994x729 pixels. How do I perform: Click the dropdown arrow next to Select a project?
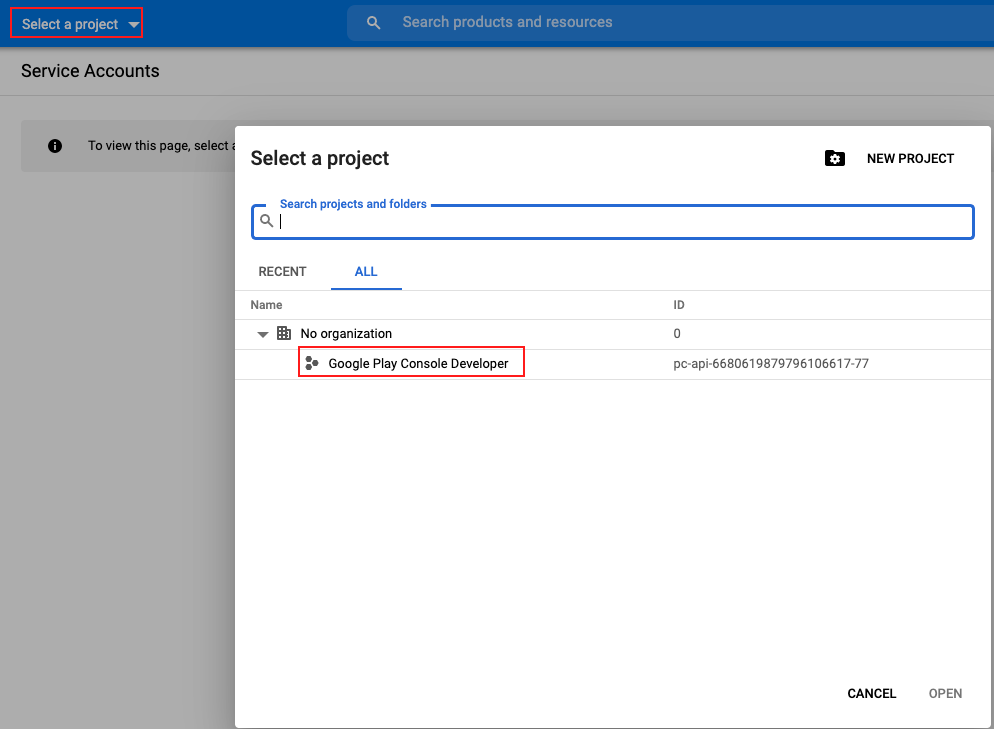(x=134, y=22)
